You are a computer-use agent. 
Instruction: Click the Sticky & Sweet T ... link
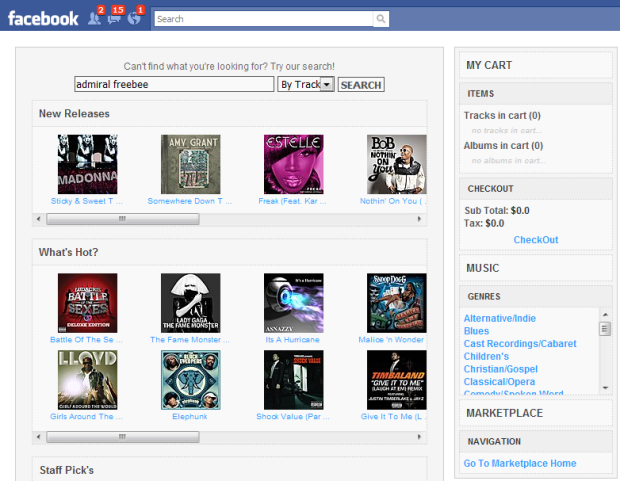pyautogui.click(x=87, y=201)
